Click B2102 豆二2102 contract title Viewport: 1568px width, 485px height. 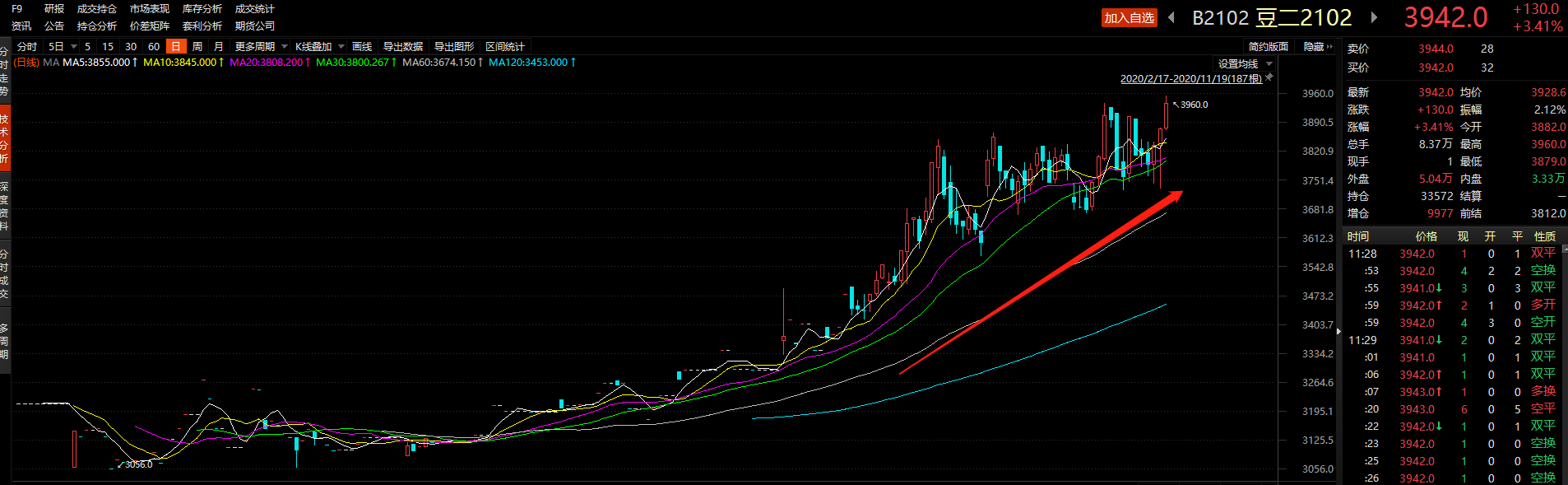click(1272, 17)
